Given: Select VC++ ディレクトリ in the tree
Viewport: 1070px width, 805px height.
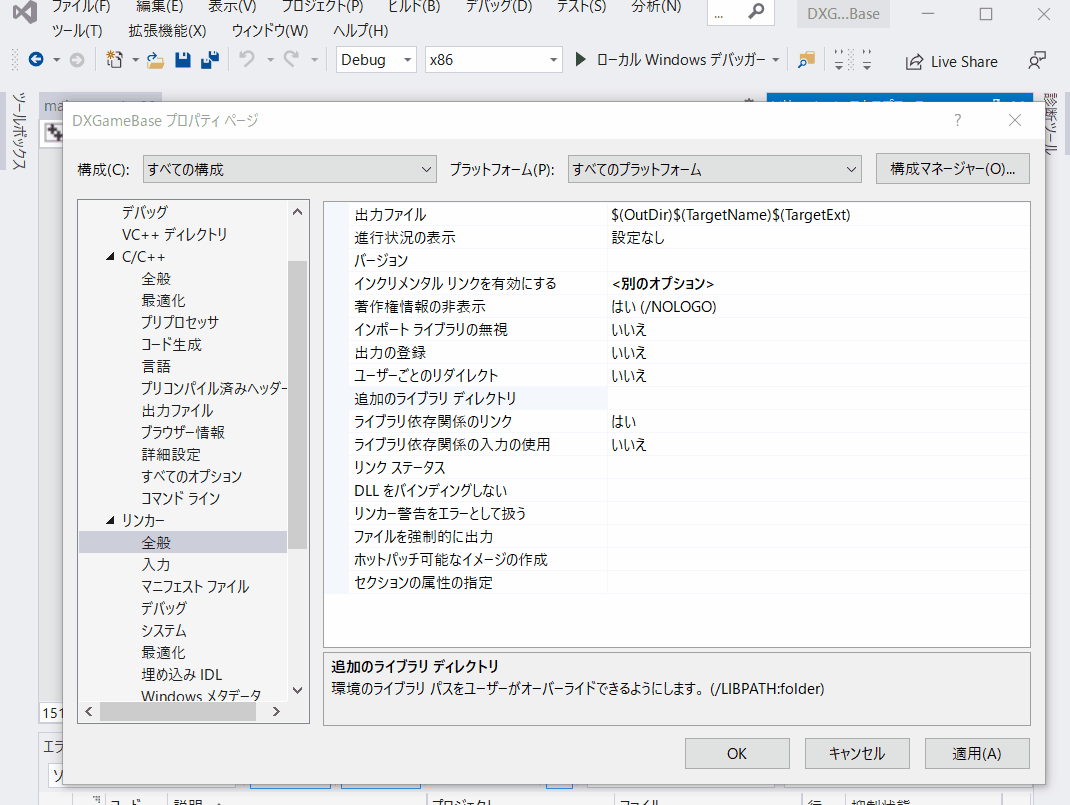Looking at the screenshot, I should [x=175, y=235].
